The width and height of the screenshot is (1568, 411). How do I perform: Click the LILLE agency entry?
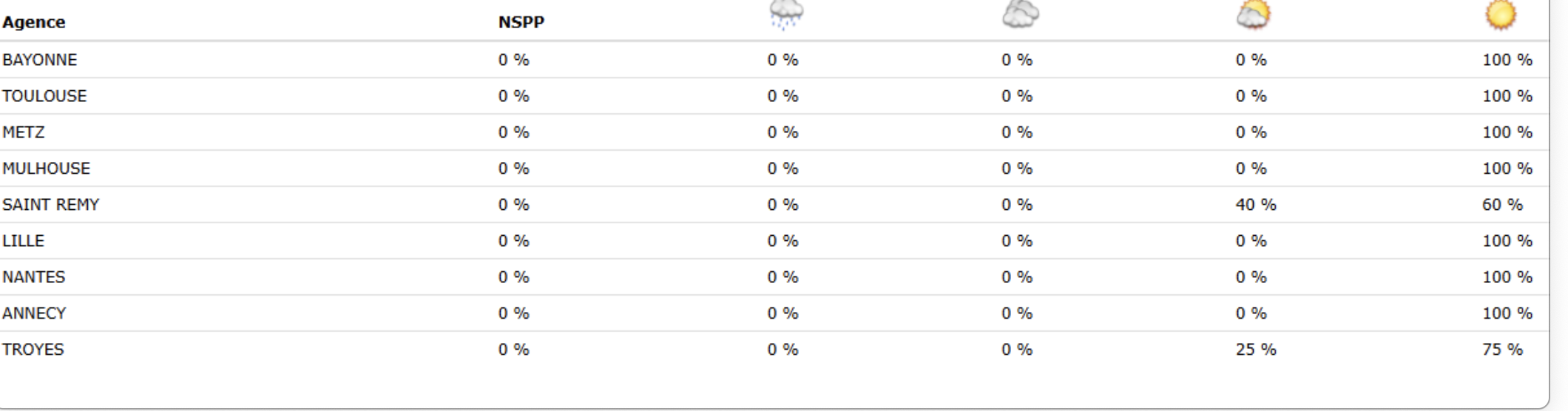pyautogui.click(x=23, y=241)
